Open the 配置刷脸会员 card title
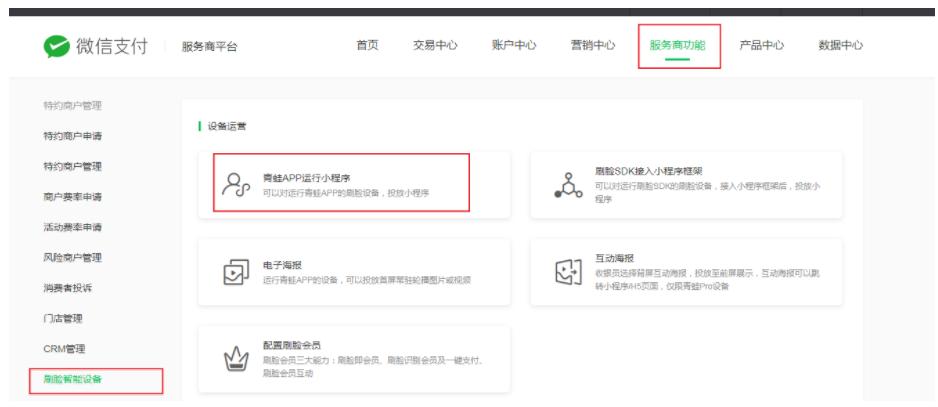The image size is (938, 407). 292,345
